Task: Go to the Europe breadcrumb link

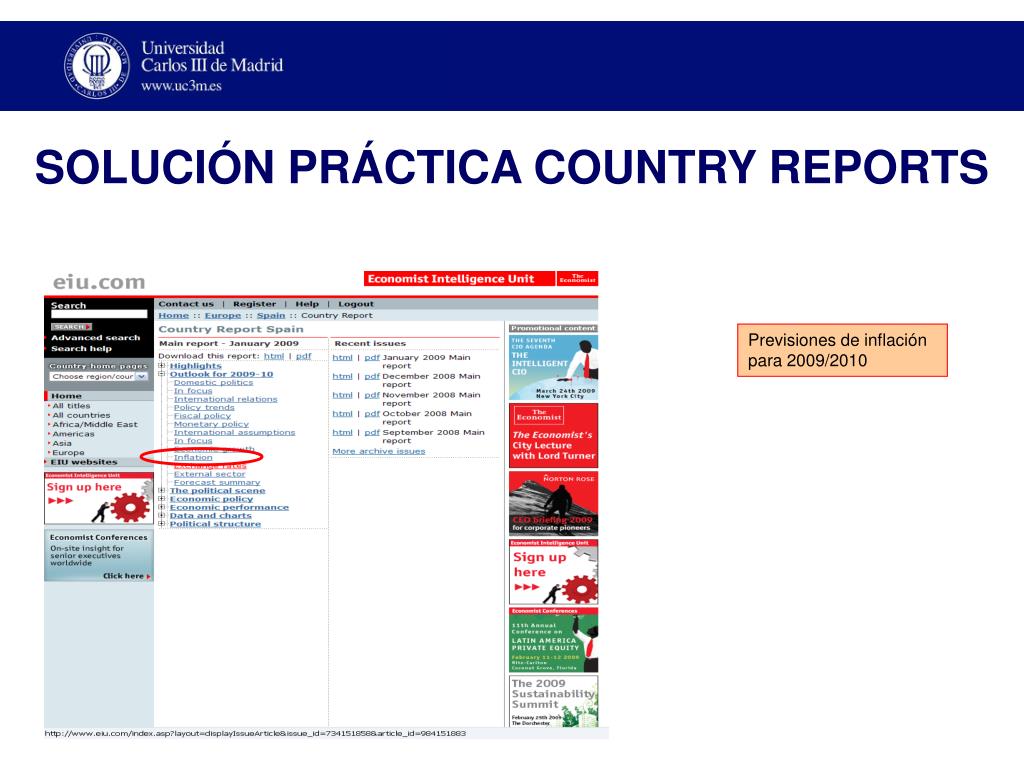Action: tap(223, 315)
